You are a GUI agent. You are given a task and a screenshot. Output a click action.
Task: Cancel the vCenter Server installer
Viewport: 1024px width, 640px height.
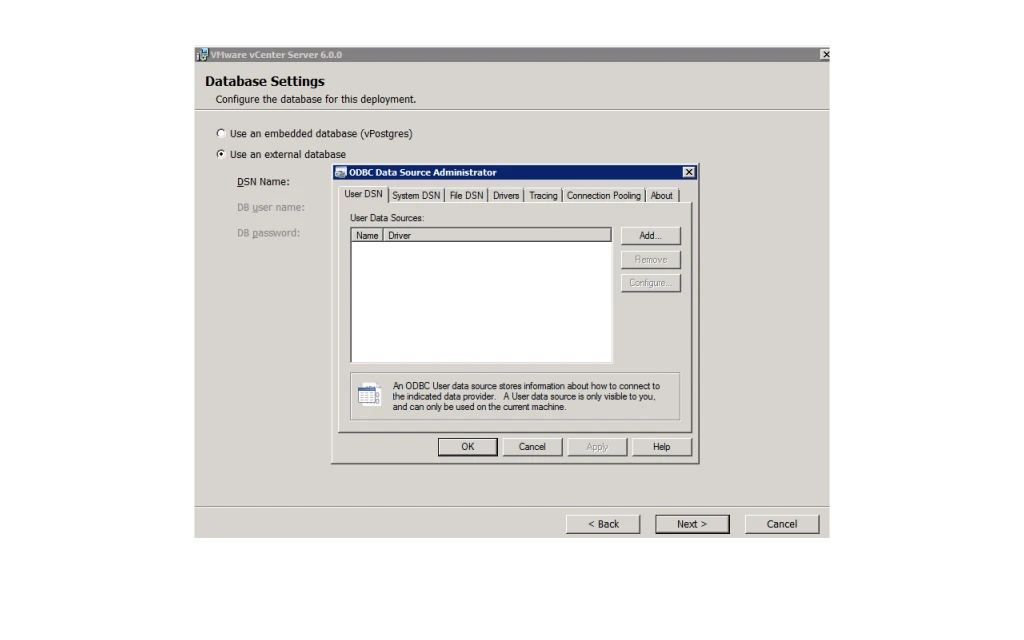(782, 524)
